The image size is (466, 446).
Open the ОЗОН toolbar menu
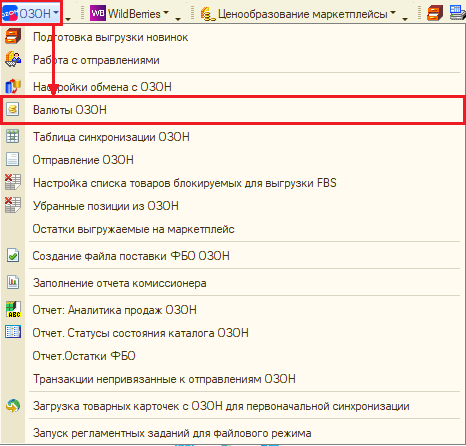pyautogui.click(x=31, y=13)
